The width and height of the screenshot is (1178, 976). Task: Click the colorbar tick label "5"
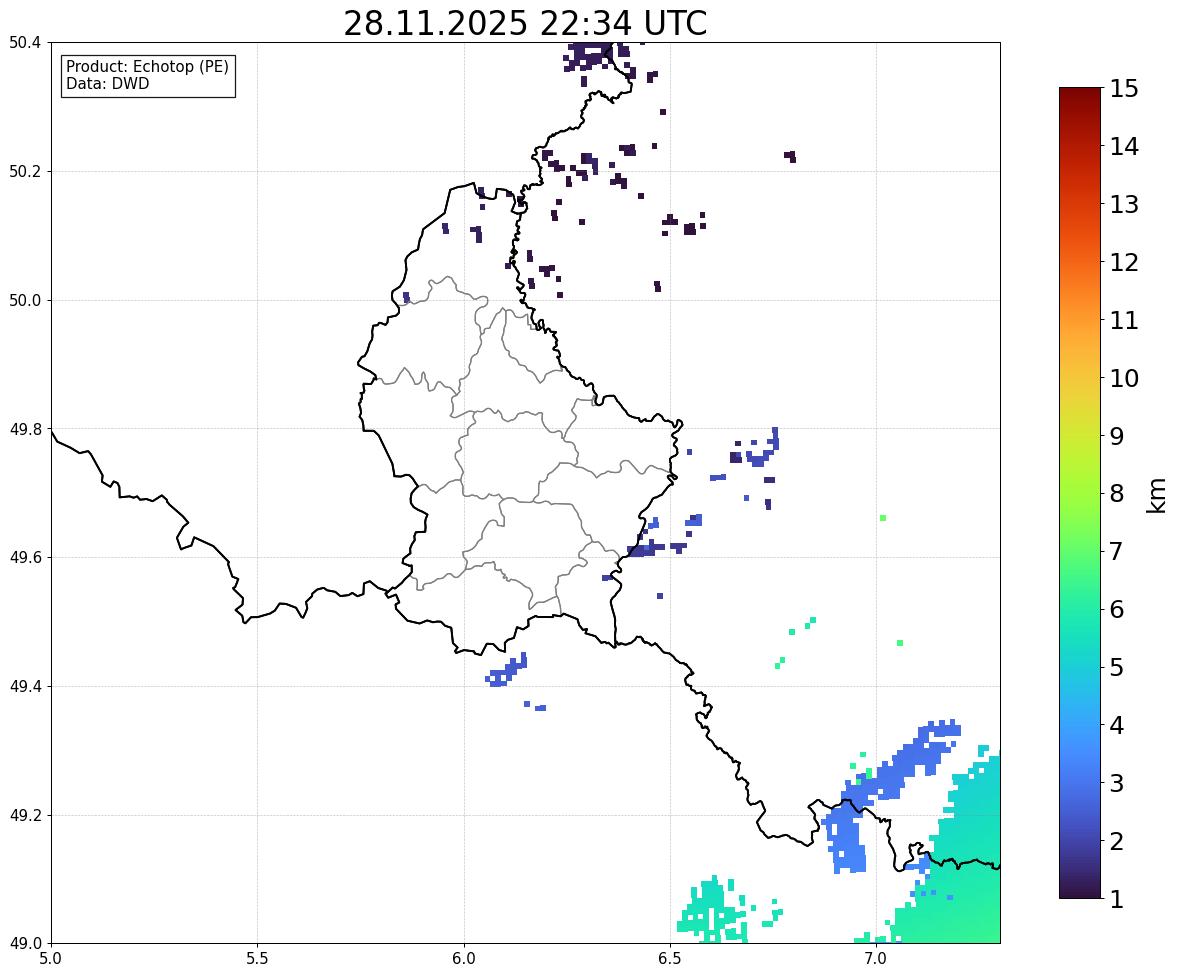pyautogui.click(x=1116, y=667)
